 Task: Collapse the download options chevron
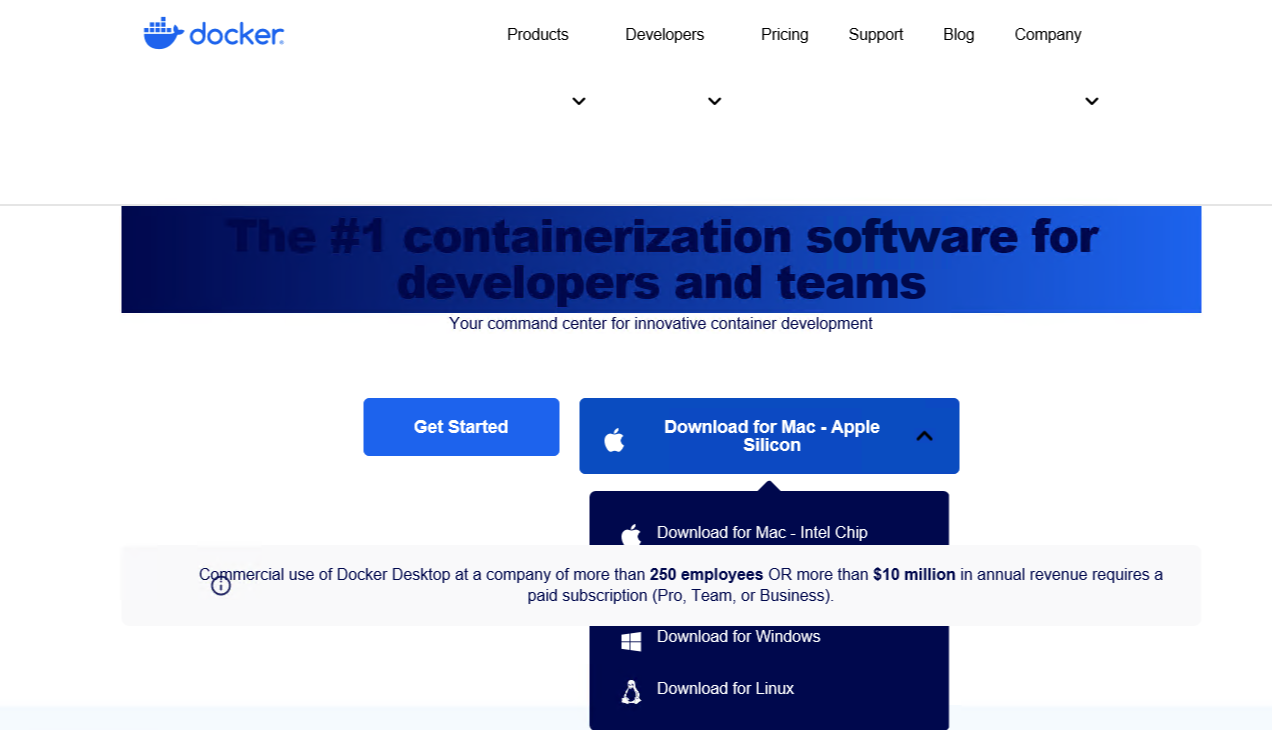tap(924, 436)
